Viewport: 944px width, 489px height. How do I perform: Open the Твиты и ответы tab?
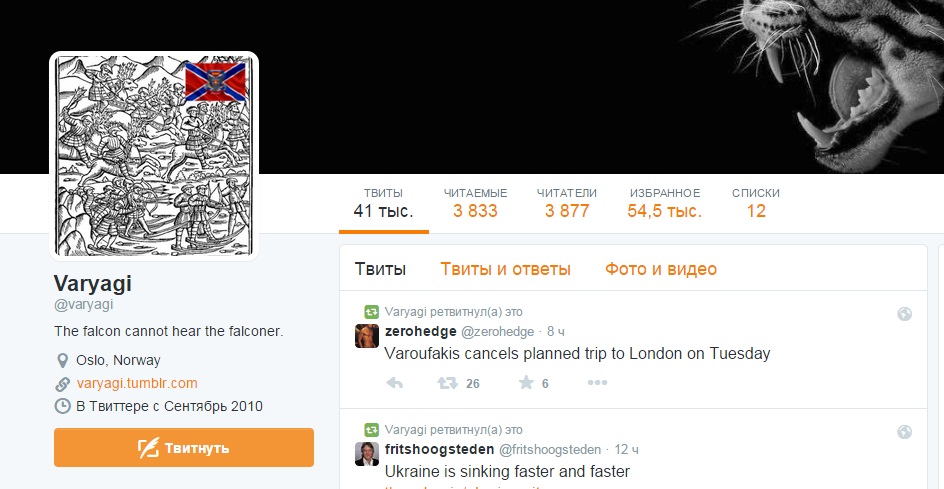[x=505, y=269]
